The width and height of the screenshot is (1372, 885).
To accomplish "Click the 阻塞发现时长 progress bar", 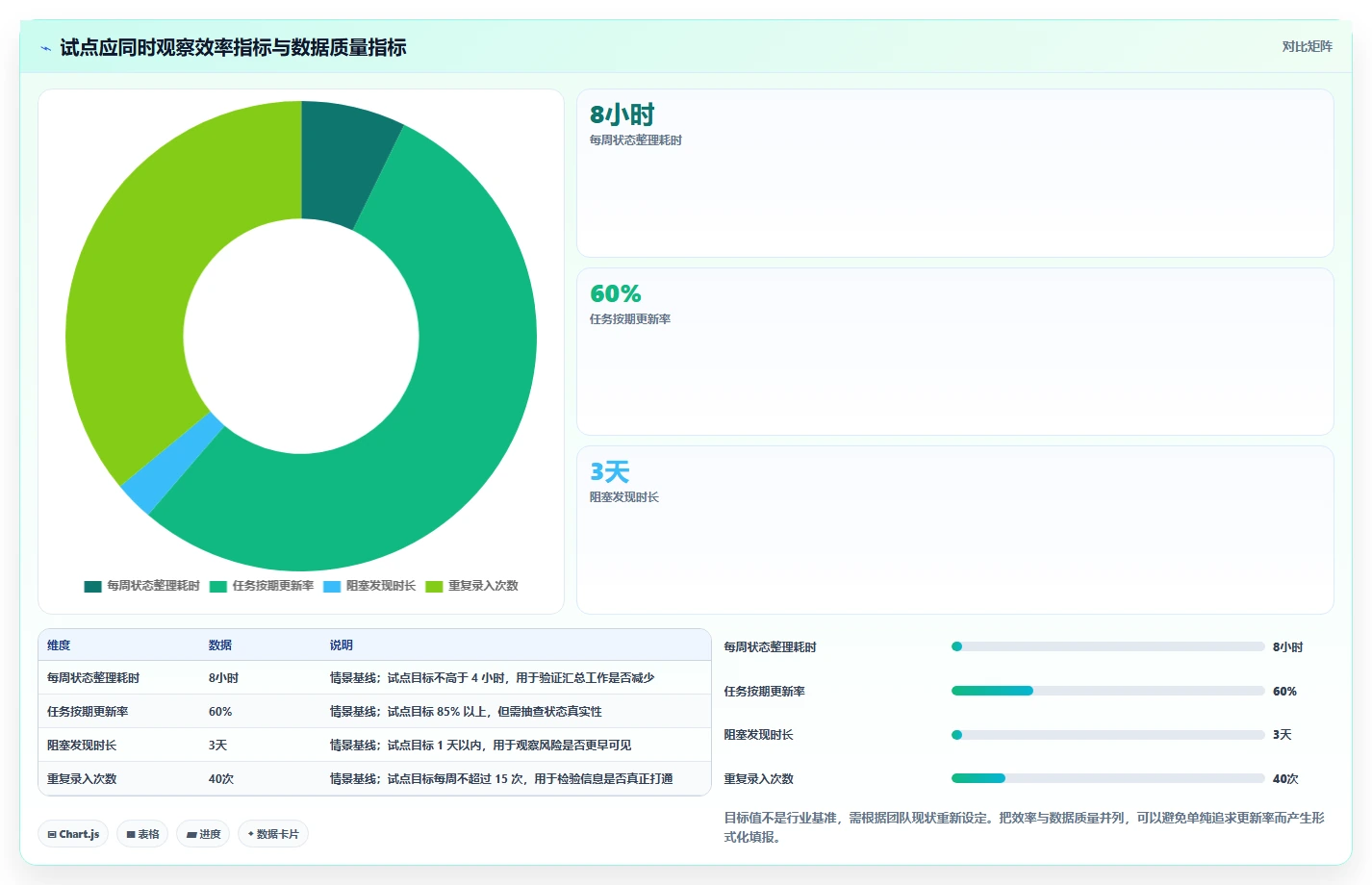I will [1107, 735].
